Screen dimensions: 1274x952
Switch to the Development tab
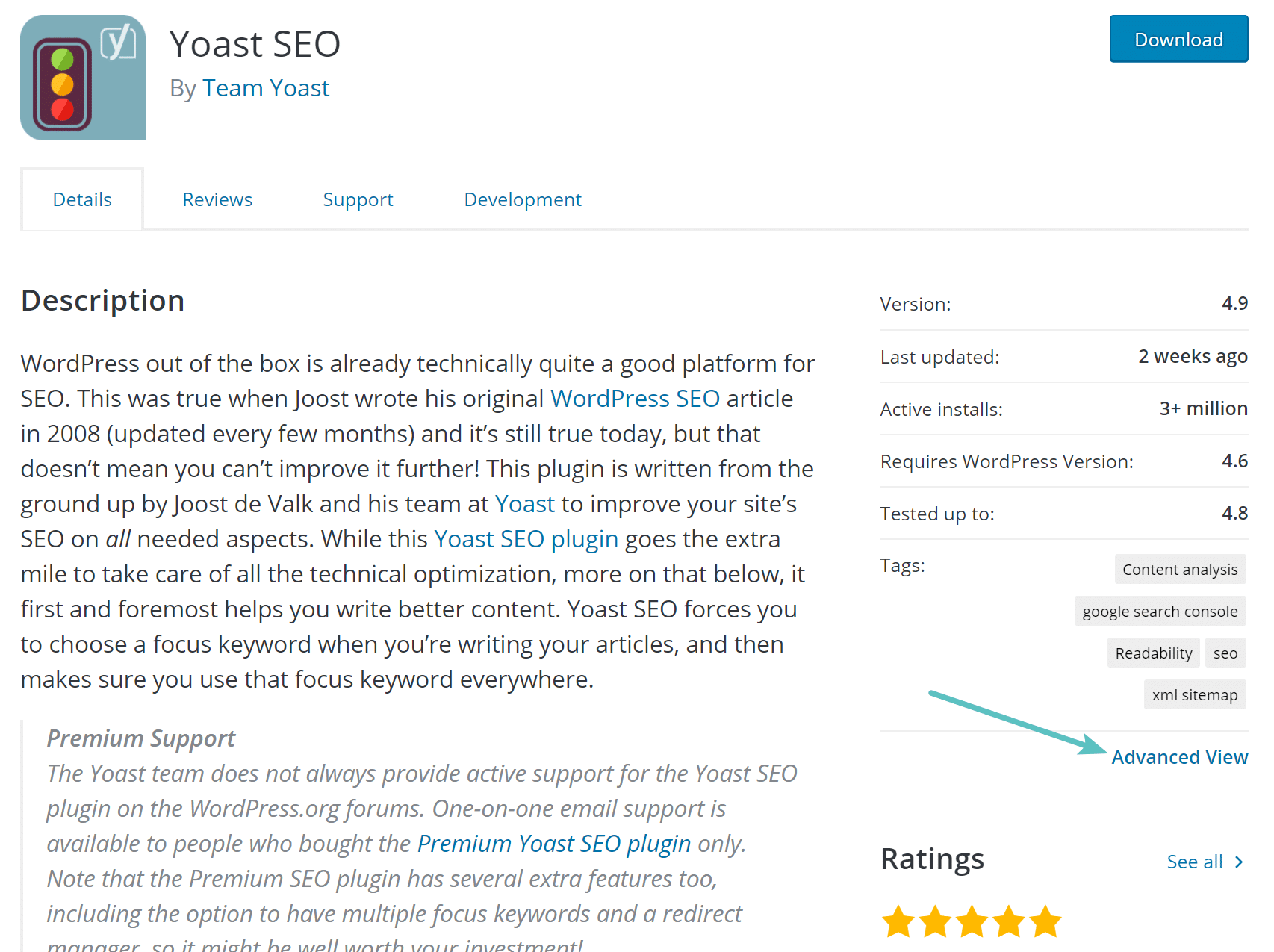[522, 199]
